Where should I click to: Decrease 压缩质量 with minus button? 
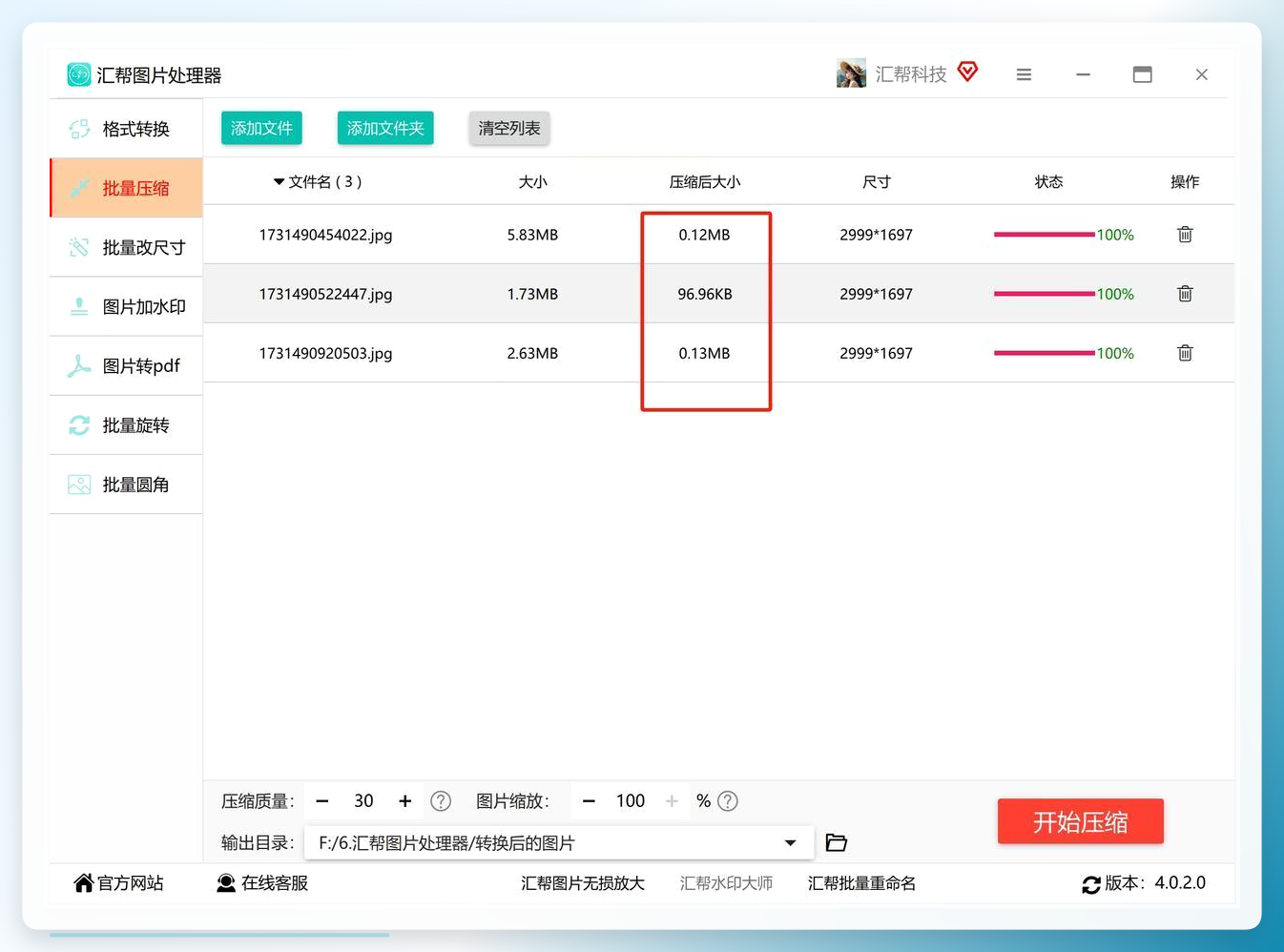322,801
